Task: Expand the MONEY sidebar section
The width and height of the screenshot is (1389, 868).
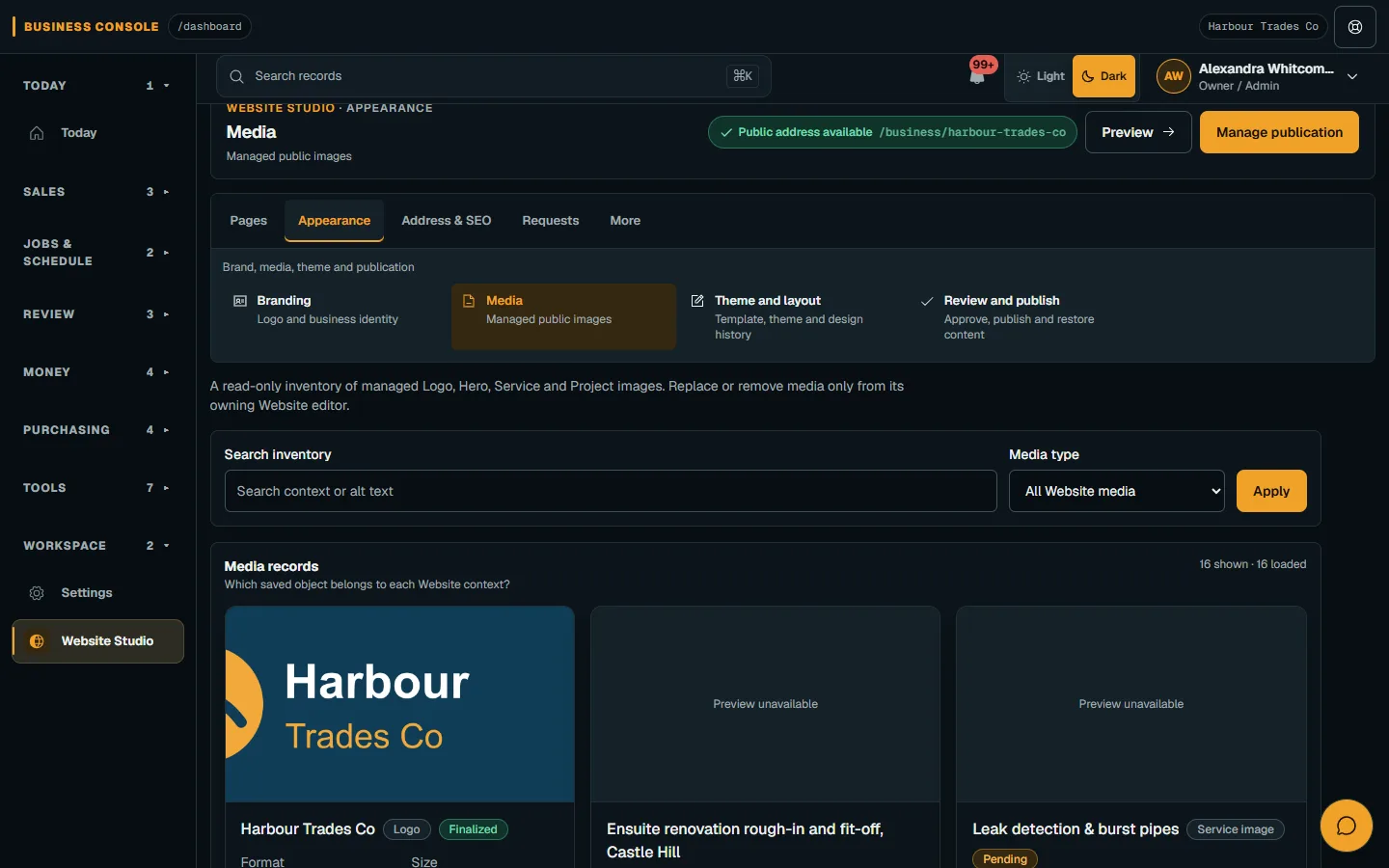Action: coord(97,372)
